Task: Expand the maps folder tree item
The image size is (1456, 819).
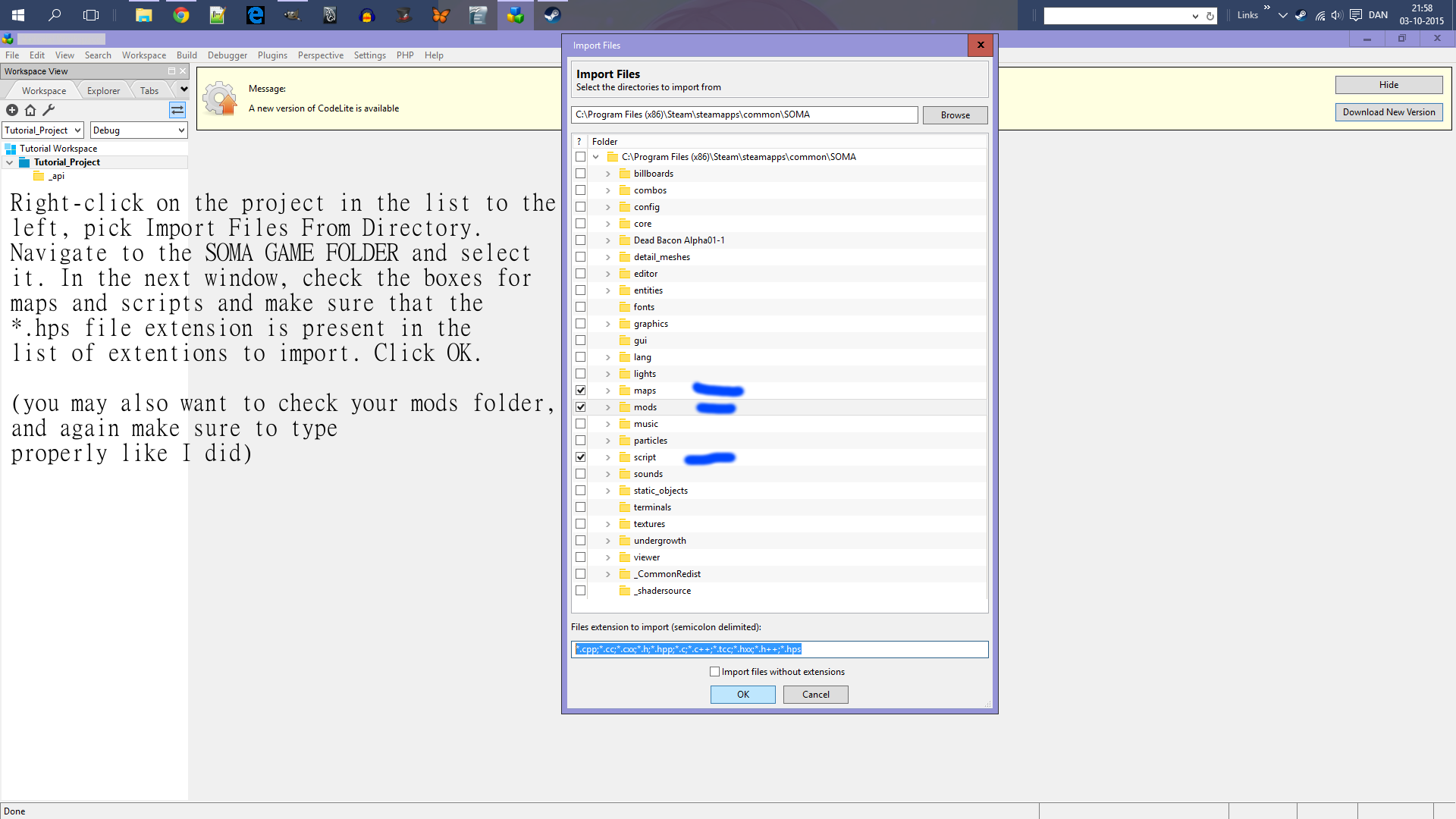Action: click(608, 390)
